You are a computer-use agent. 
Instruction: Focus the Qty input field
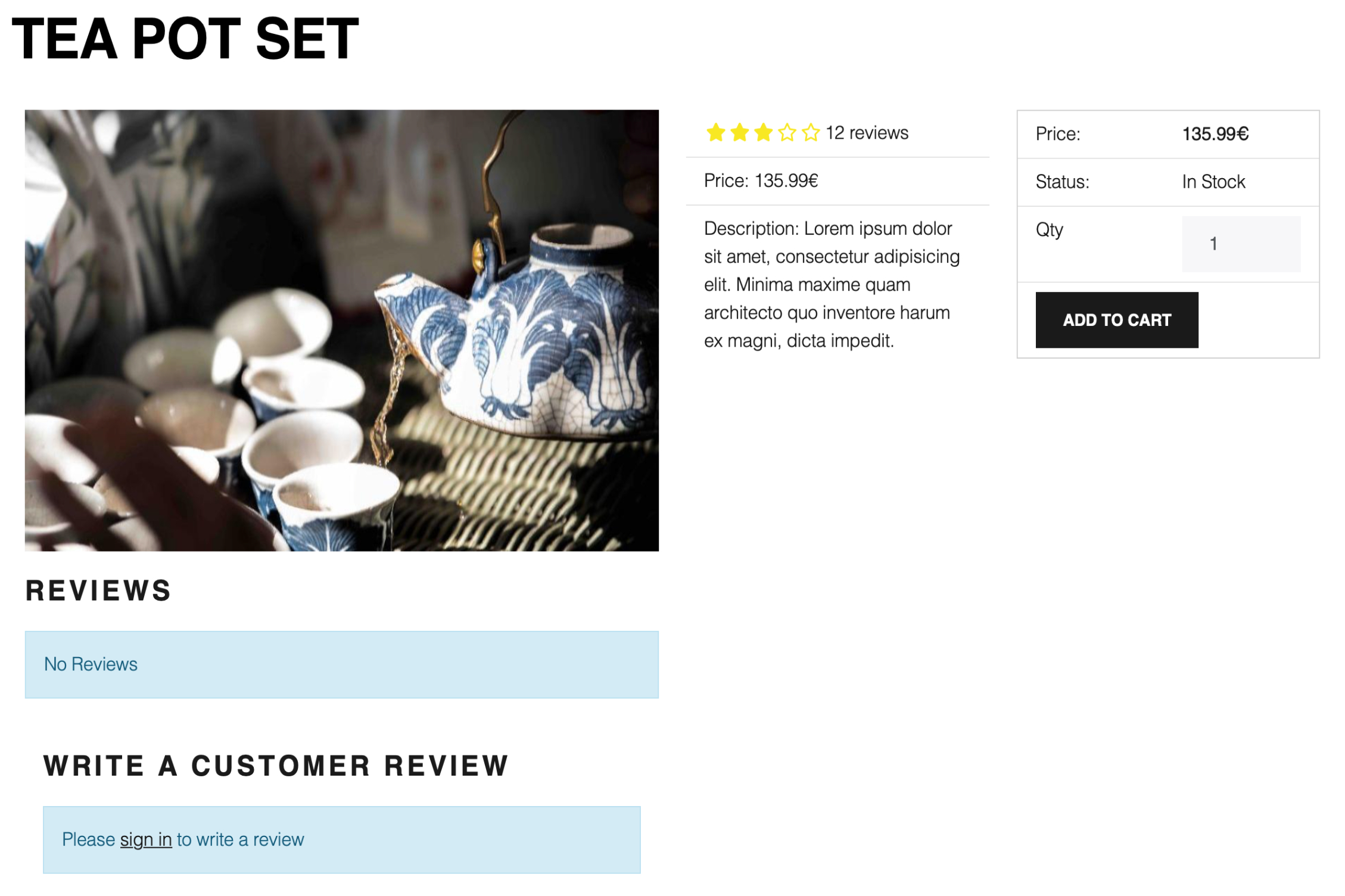click(x=1241, y=244)
